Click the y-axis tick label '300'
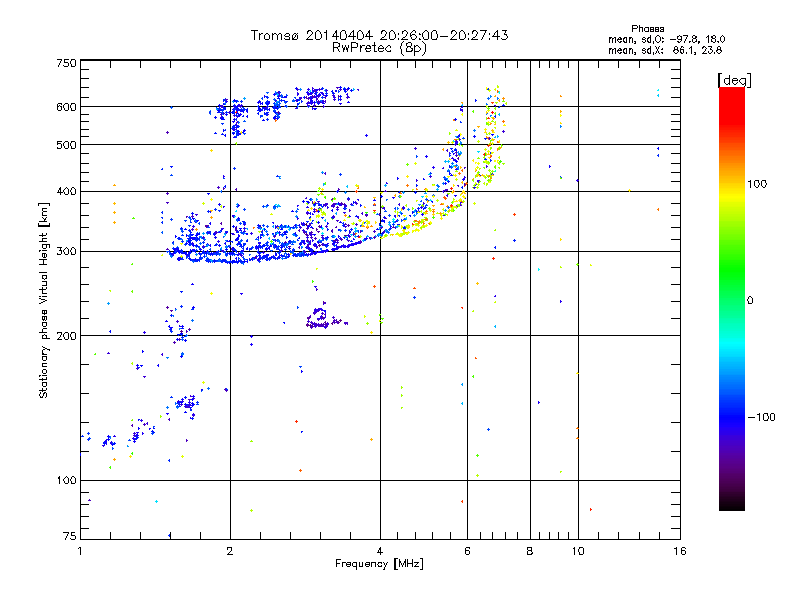 66,251
